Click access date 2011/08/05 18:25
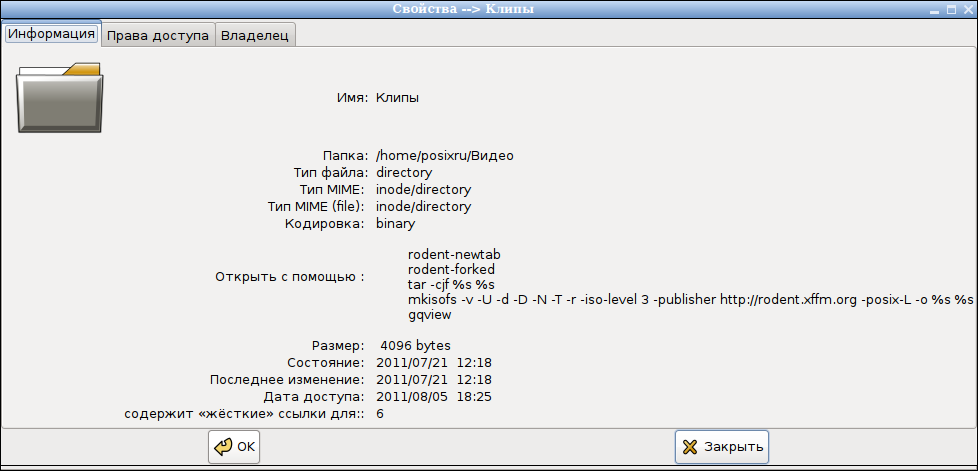Screen dimensions: 978x471 pyautogui.click(x=434, y=397)
